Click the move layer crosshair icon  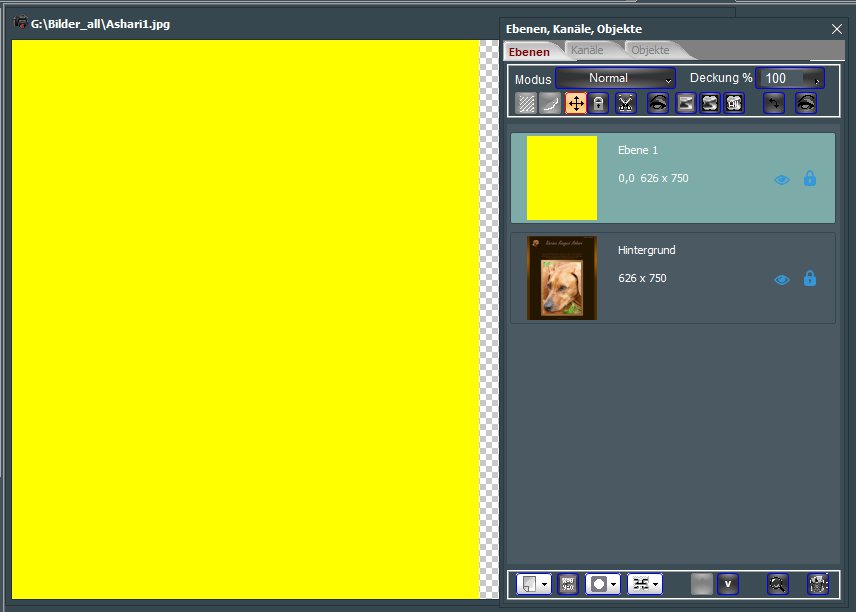(576, 103)
